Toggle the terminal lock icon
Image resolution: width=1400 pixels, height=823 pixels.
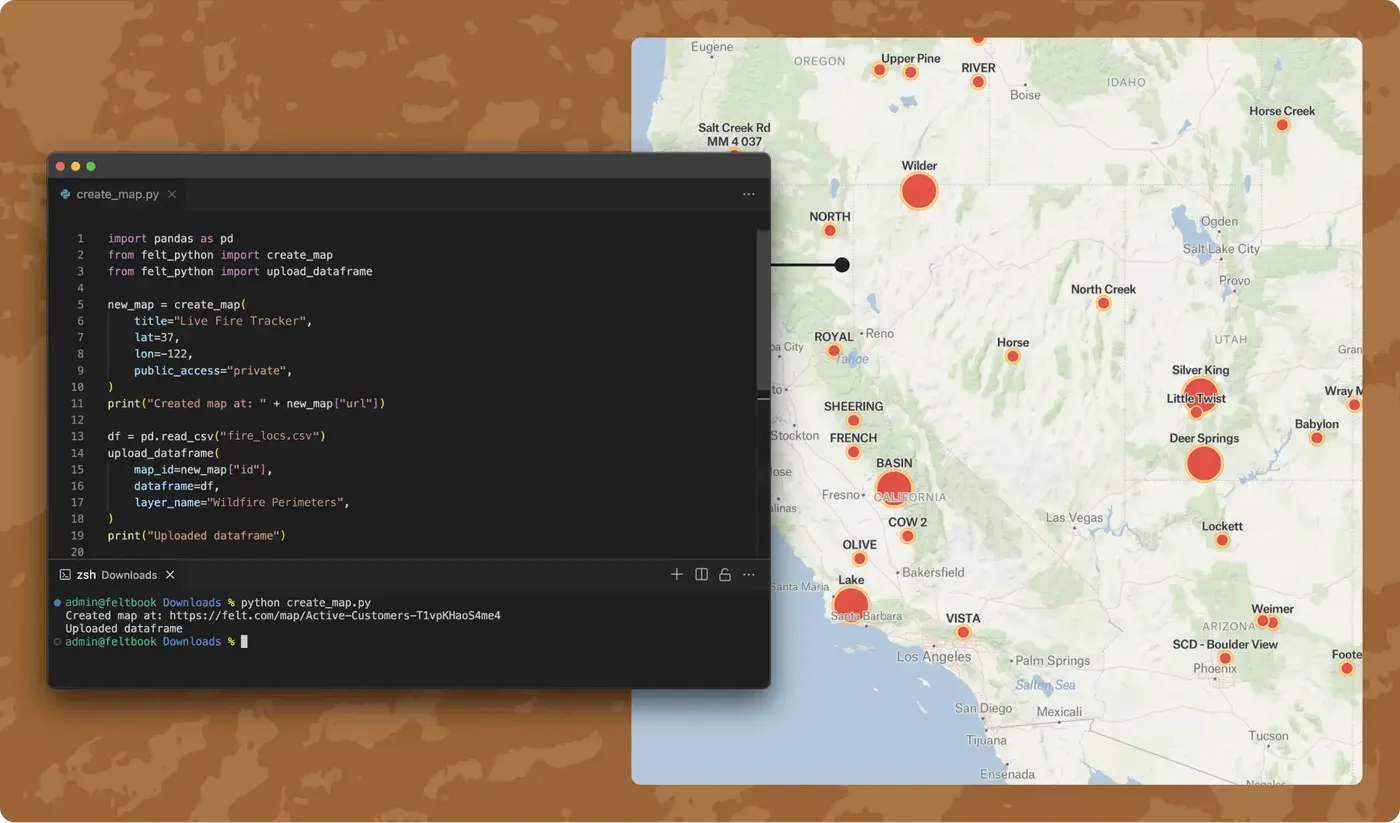tap(725, 574)
